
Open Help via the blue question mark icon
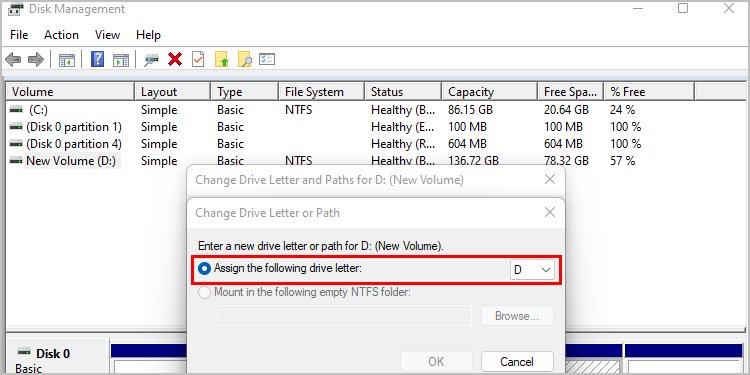pos(98,60)
